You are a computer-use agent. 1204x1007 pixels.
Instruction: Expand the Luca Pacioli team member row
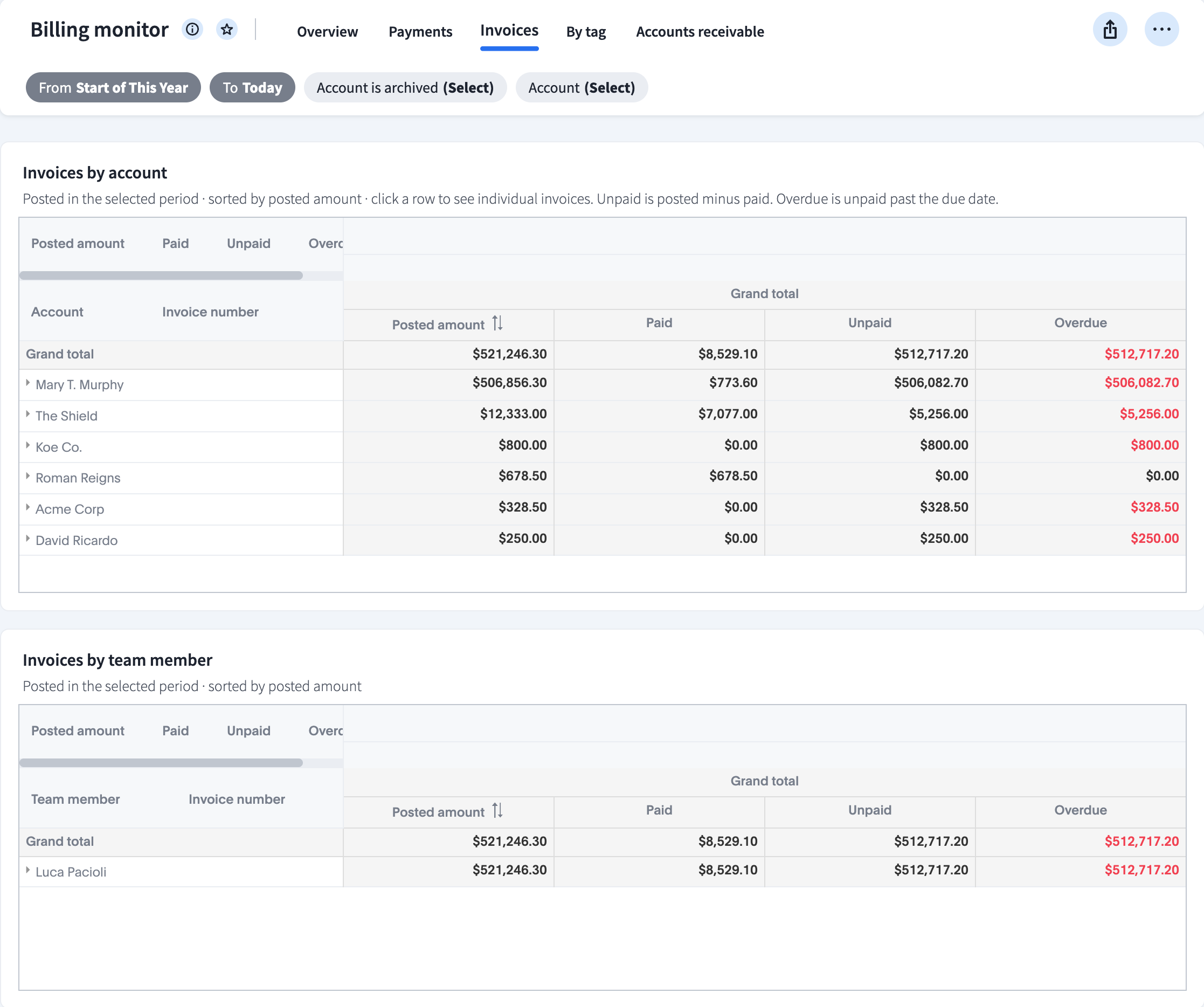point(27,871)
